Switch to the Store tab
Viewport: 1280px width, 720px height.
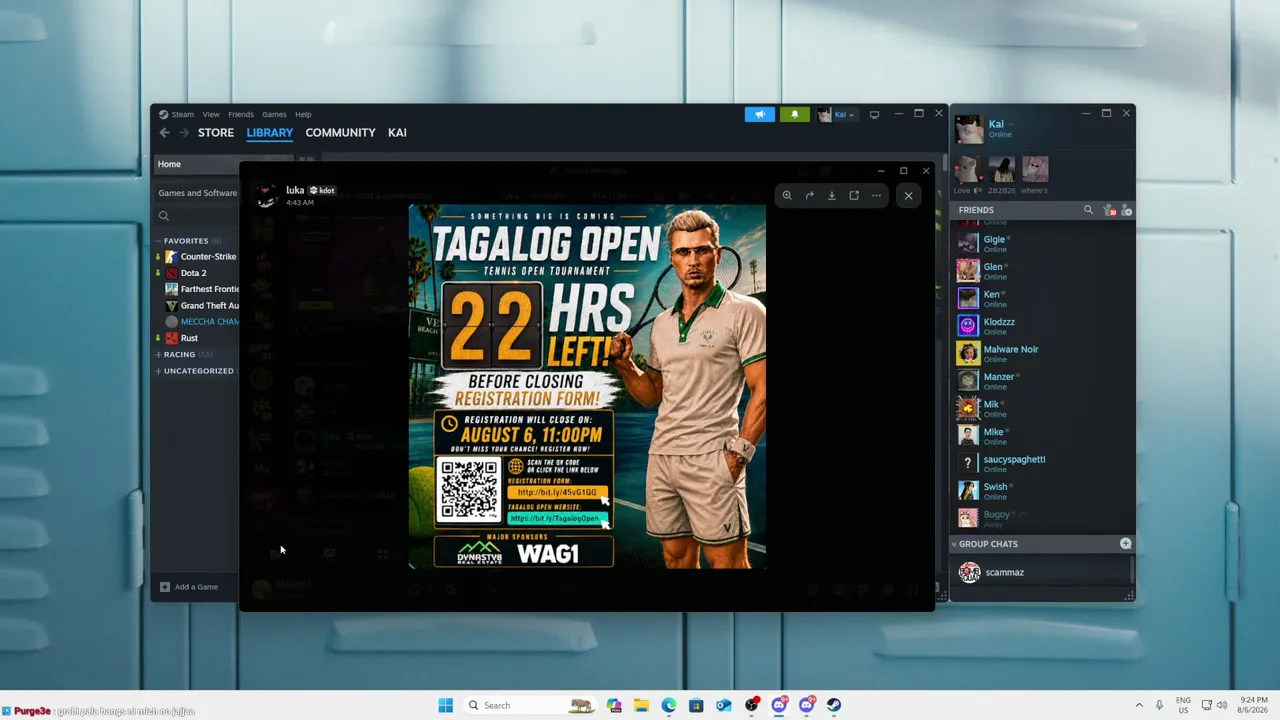[x=216, y=132]
